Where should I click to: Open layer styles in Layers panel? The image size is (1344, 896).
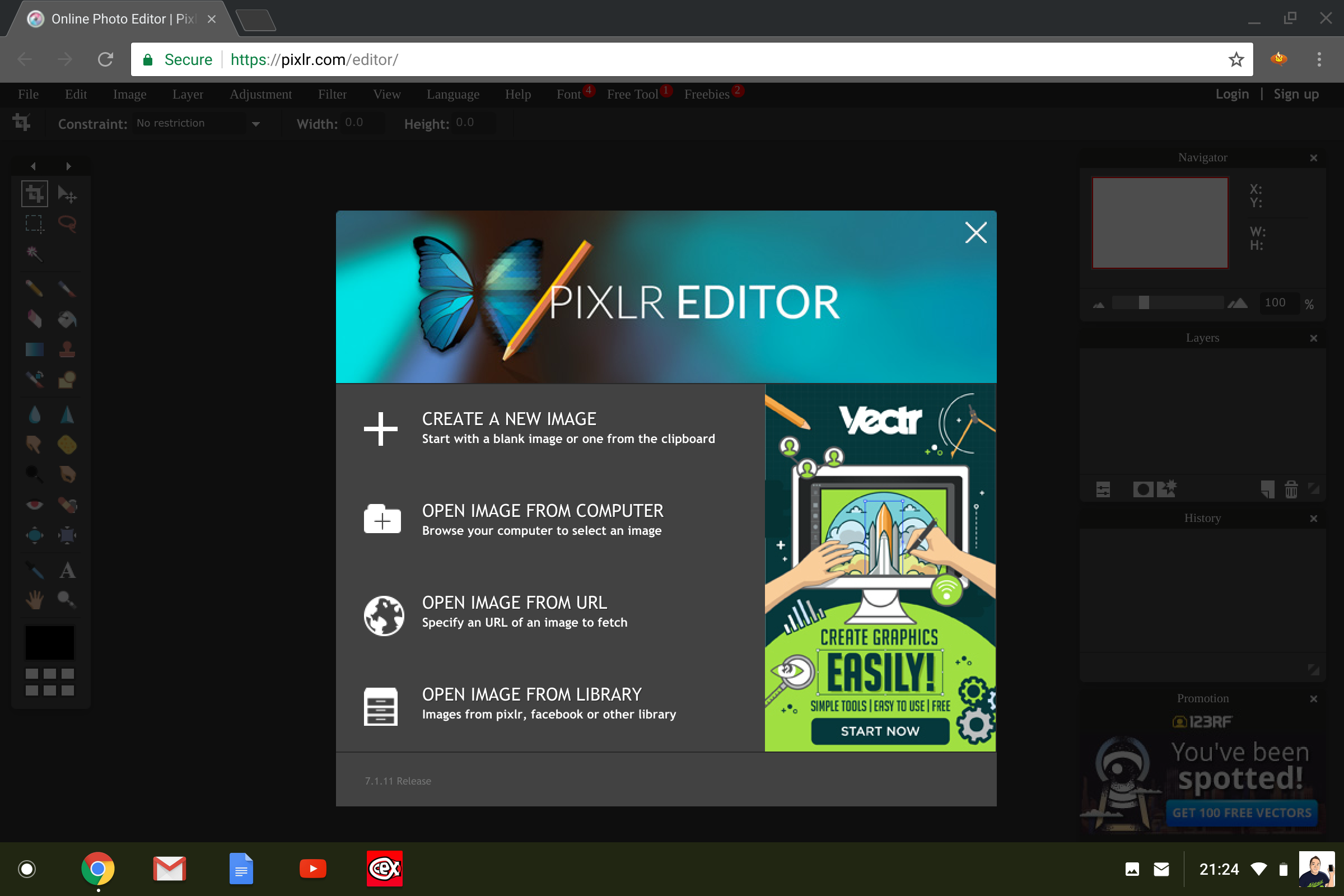point(1167,488)
